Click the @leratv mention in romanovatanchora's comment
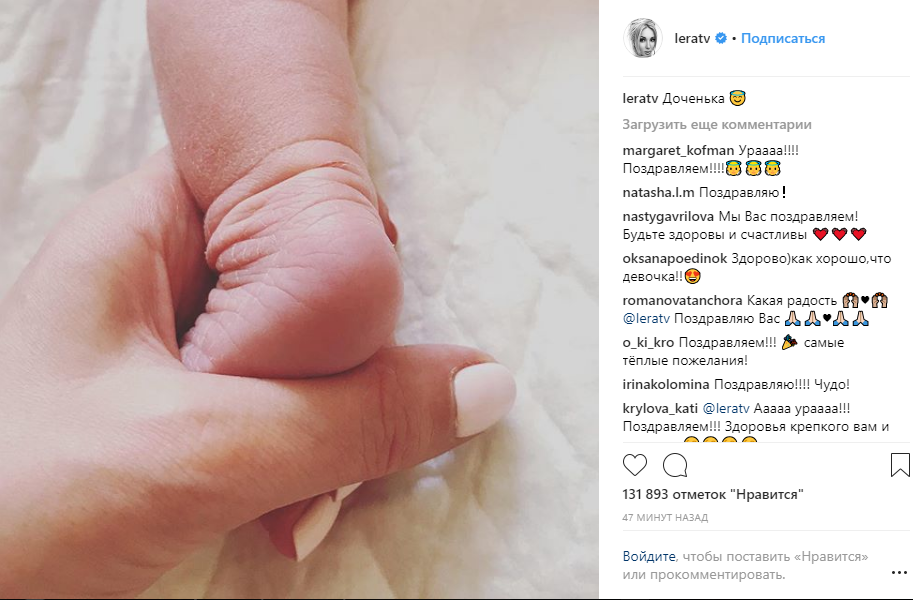Viewport: 913px width, 600px height. click(x=646, y=319)
